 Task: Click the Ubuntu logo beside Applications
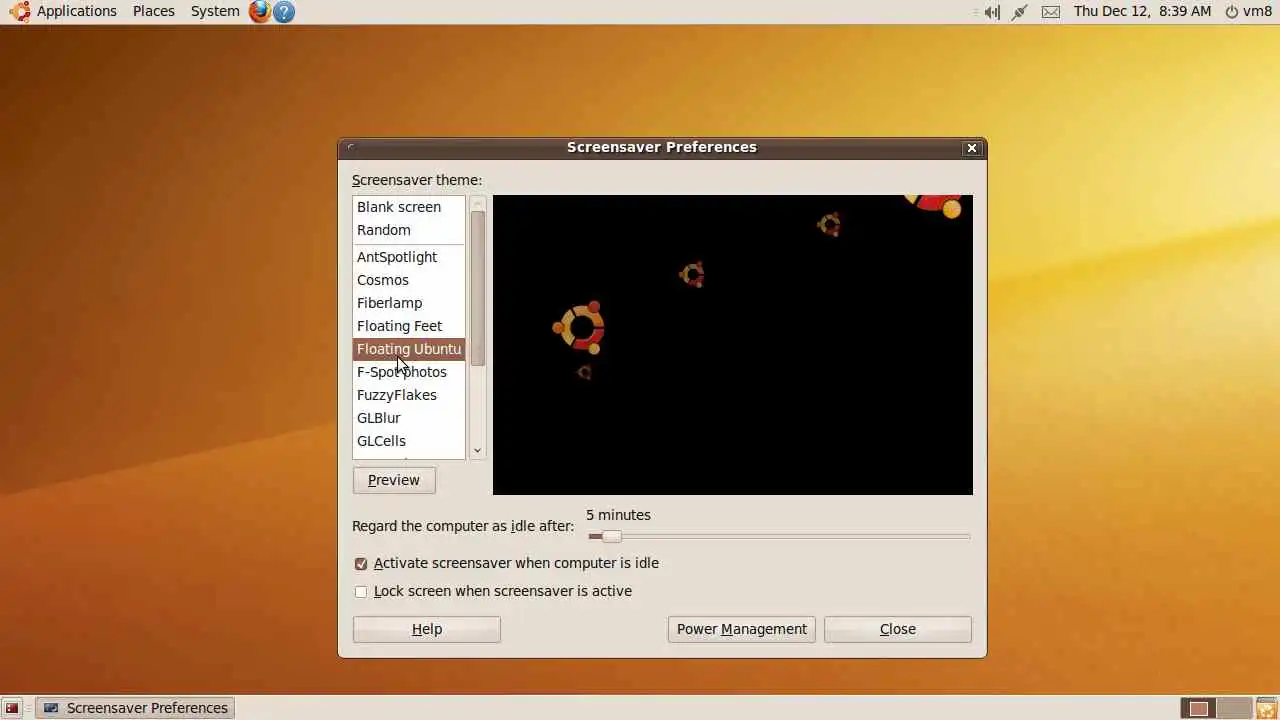click(x=20, y=12)
